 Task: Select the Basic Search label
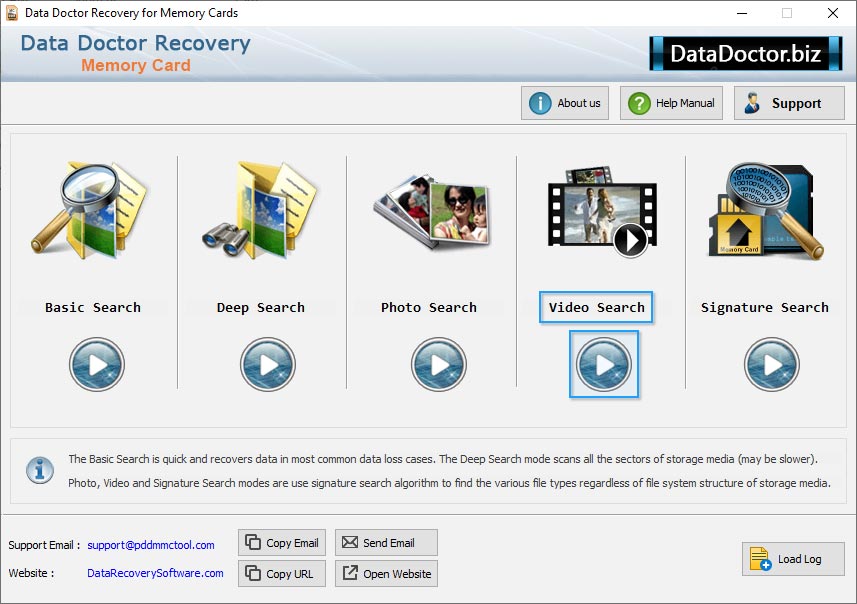point(93,308)
